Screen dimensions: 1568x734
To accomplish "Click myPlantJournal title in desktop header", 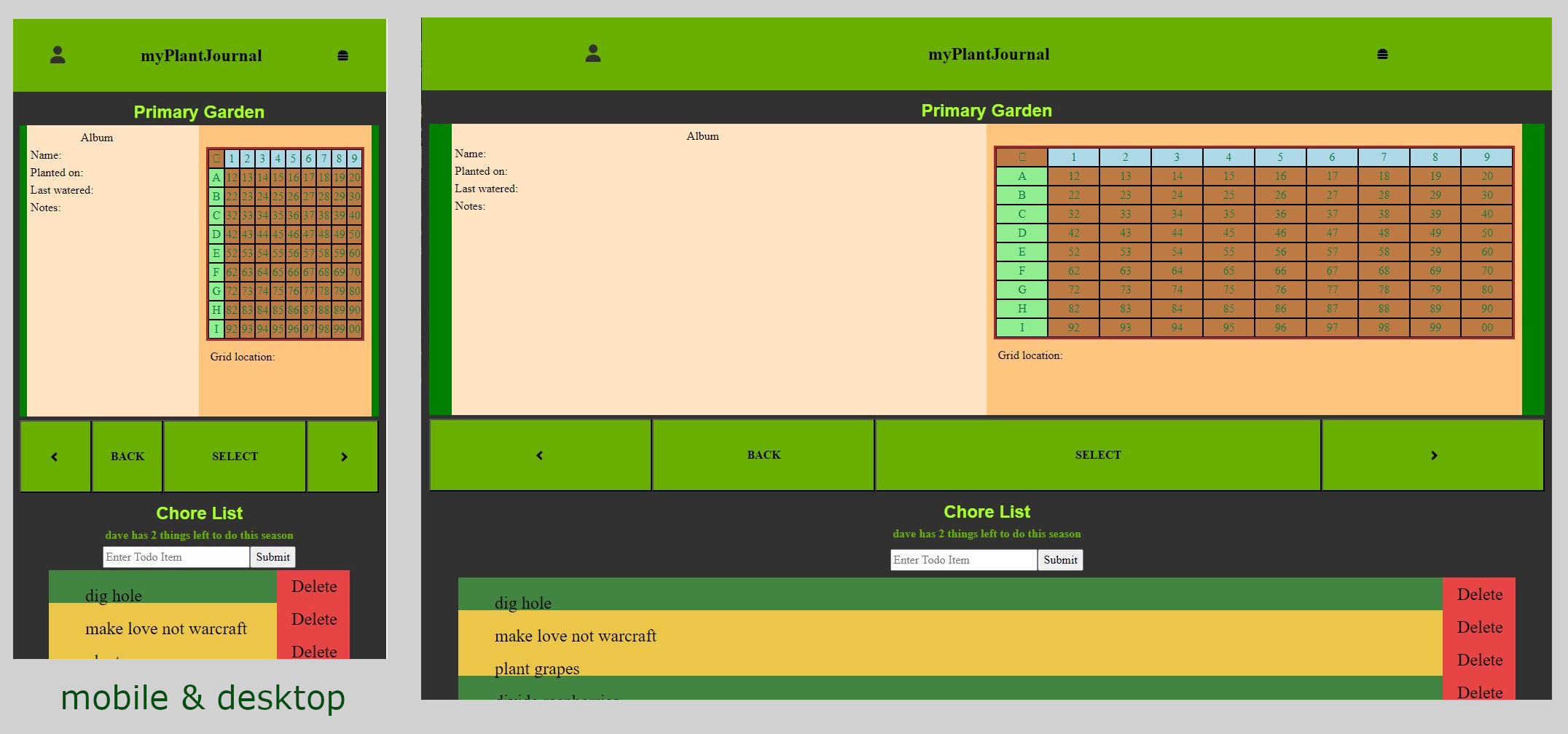I will pyautogui.click(x=989, y=55).
